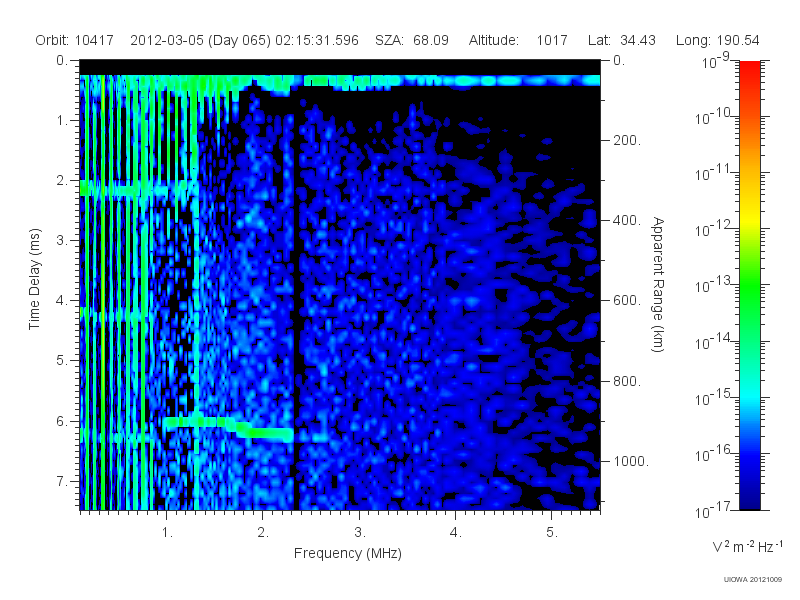
Task: Click the 'SZA: 68.09' value
Action: click(412, 40)
